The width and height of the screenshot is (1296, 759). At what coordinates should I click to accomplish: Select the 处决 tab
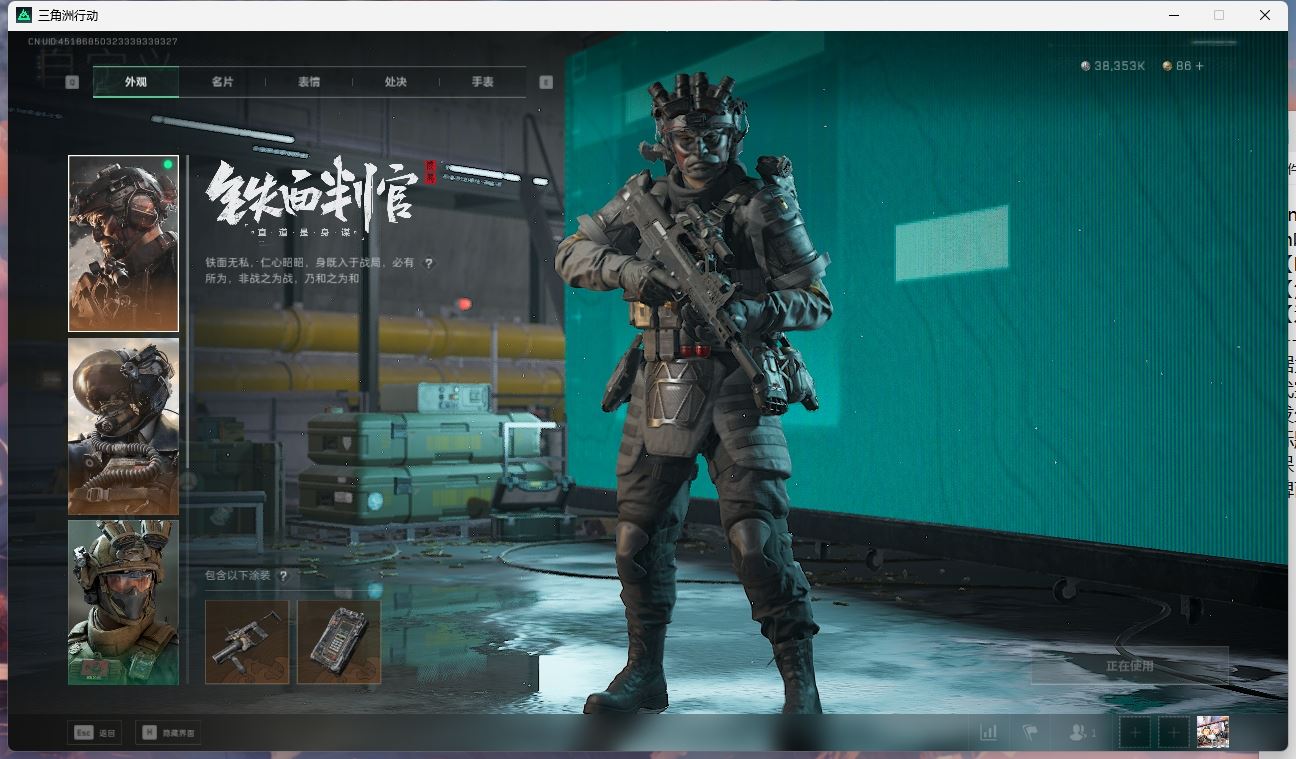(396, 82)
